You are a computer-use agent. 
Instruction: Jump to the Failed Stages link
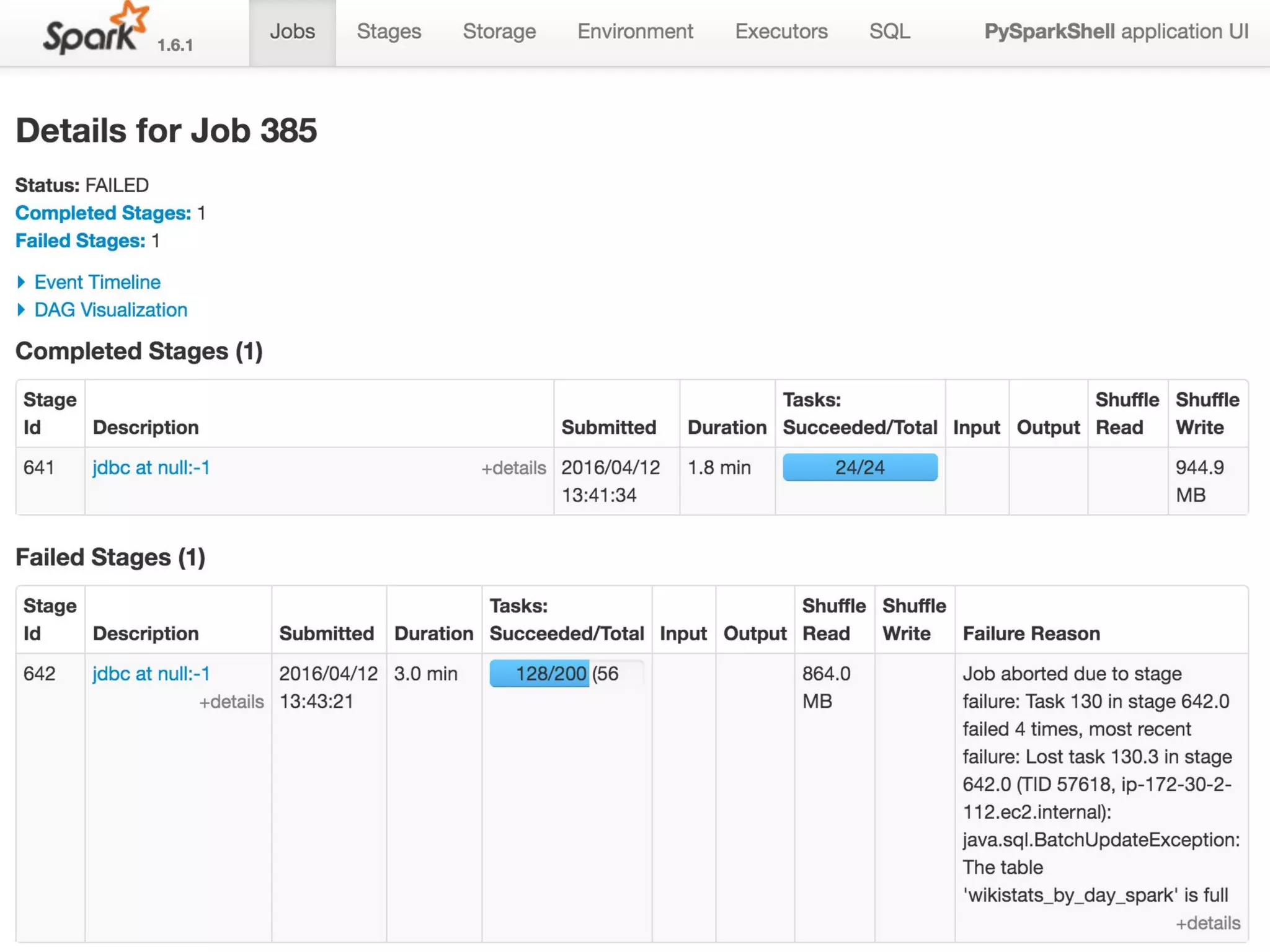(x=80, y=240)
